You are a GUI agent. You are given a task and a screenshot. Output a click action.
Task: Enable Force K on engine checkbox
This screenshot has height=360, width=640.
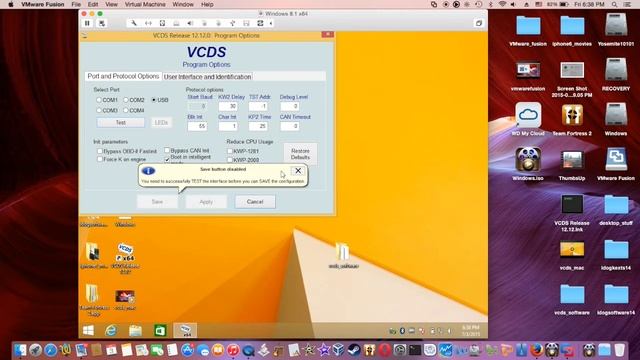pos(100,159)
